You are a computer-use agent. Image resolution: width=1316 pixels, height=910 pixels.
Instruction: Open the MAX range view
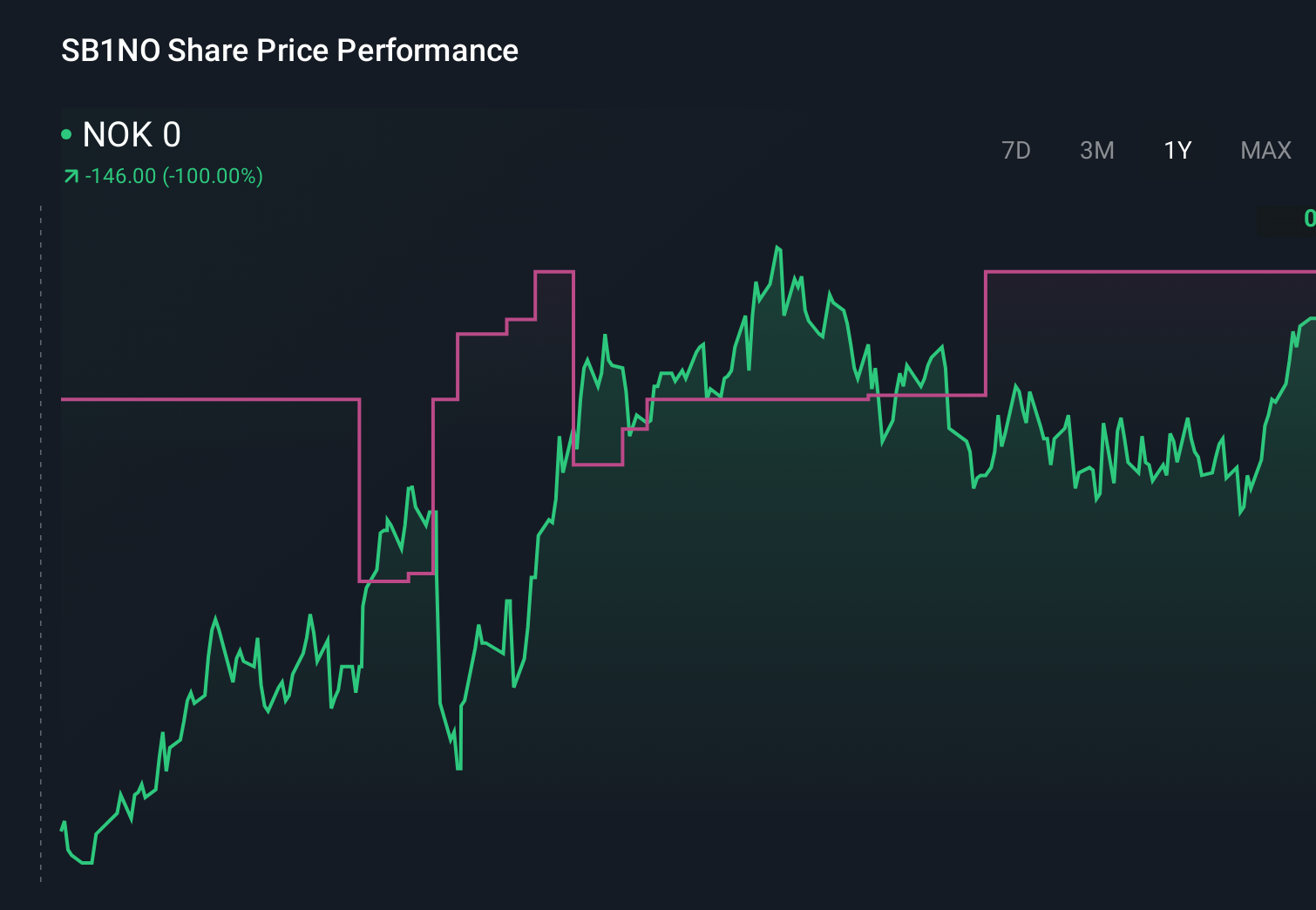(1265, 150)
